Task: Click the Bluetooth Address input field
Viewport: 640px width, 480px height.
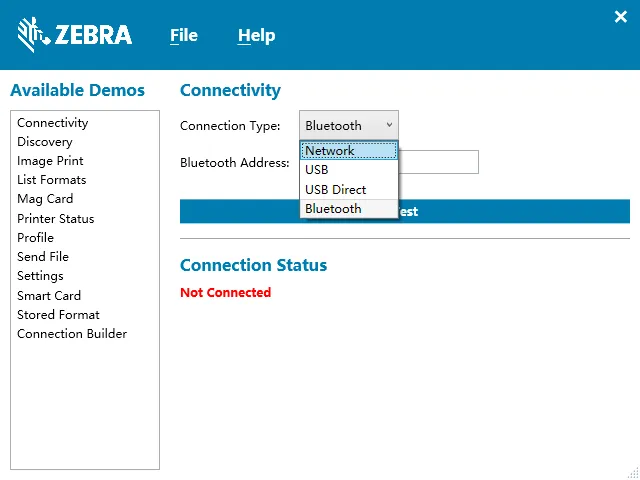Action: tap(439, 162)
